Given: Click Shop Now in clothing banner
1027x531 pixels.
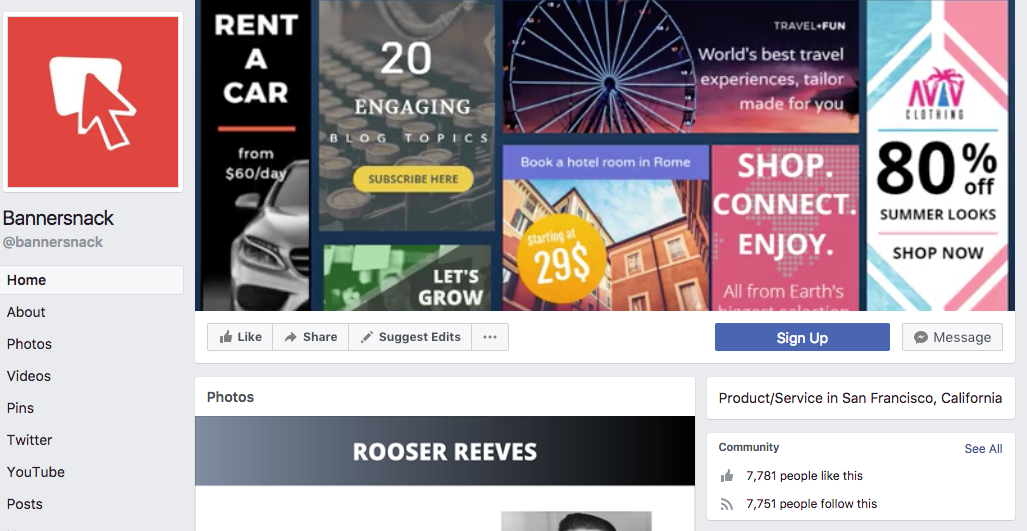Looking at the screenshot, I should point(937,253).
